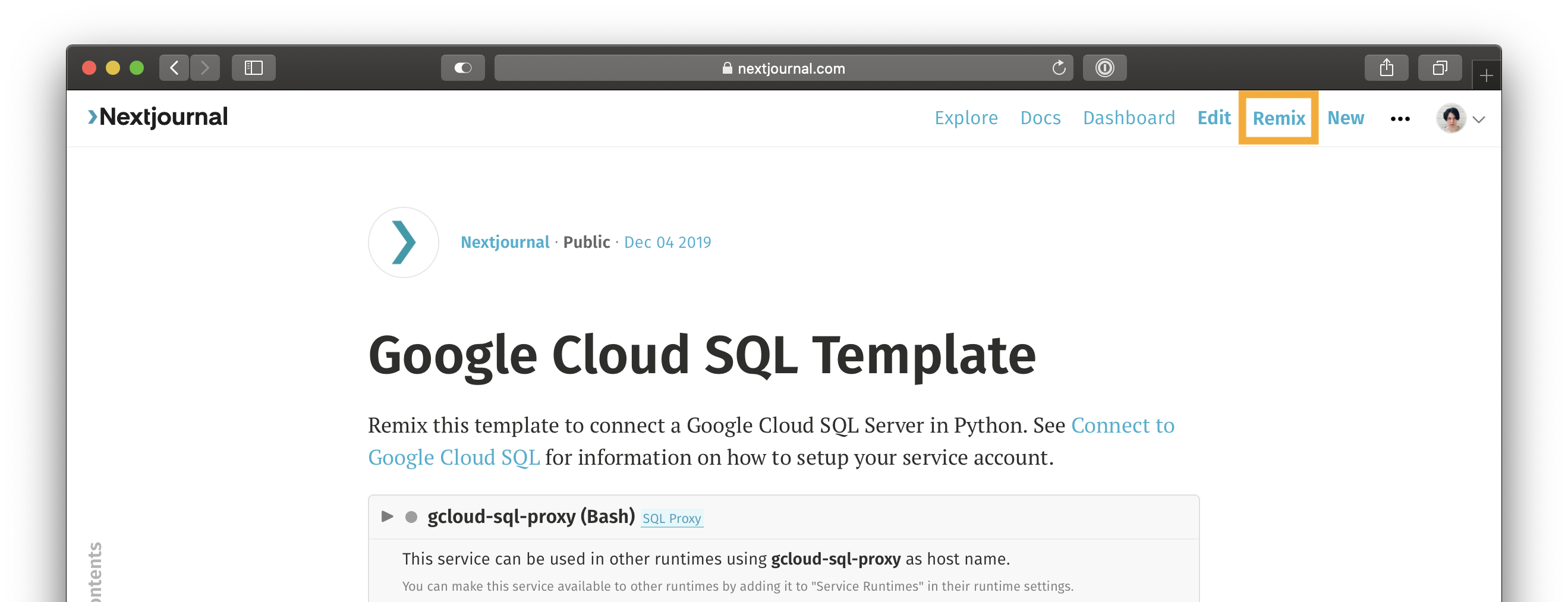The width and height of the screenshot is (1568, 602).
Task: Click the green fullscreen window button
Action: tap(137, 68)
